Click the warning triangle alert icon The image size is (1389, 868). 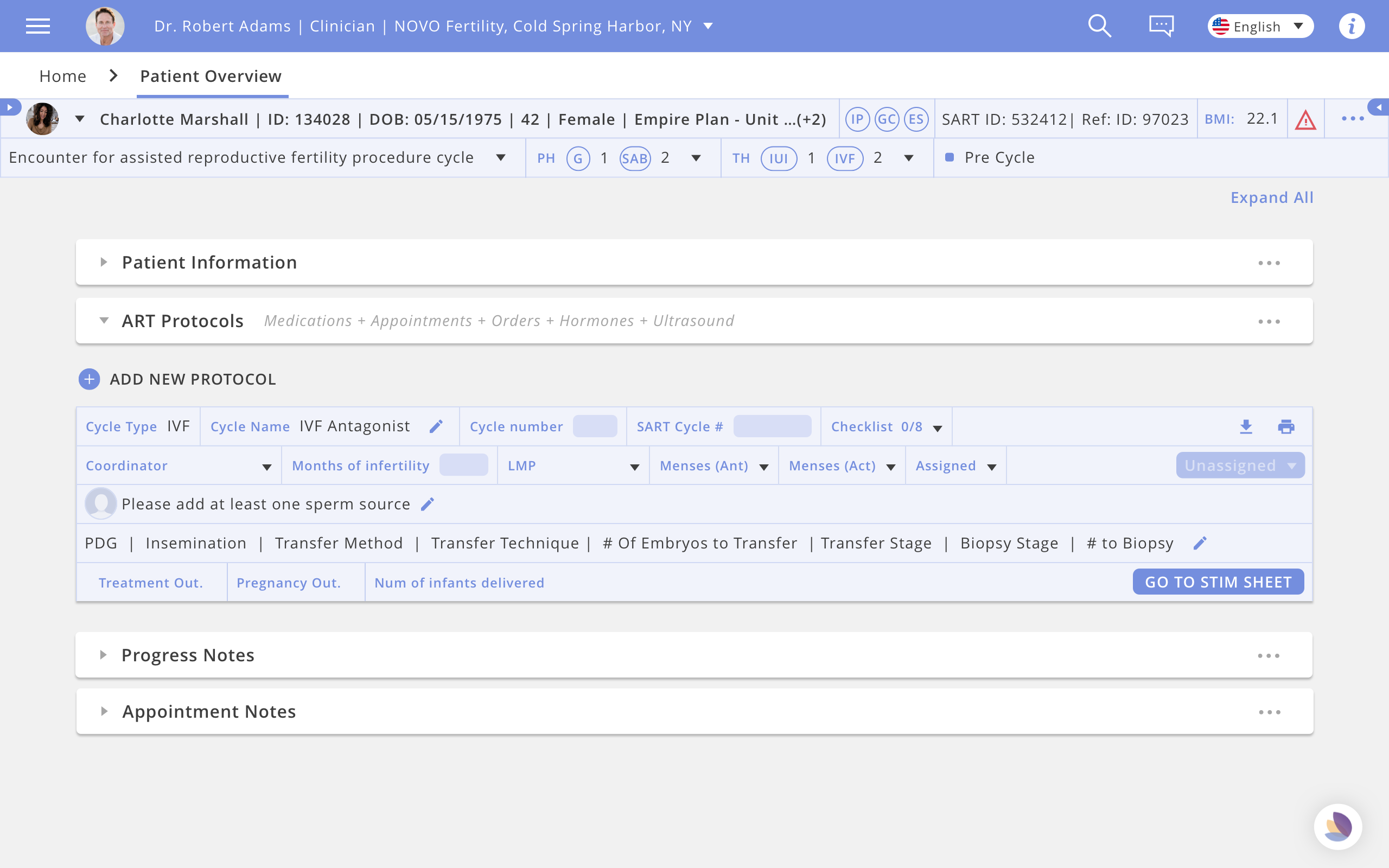tap(1306, 118)
